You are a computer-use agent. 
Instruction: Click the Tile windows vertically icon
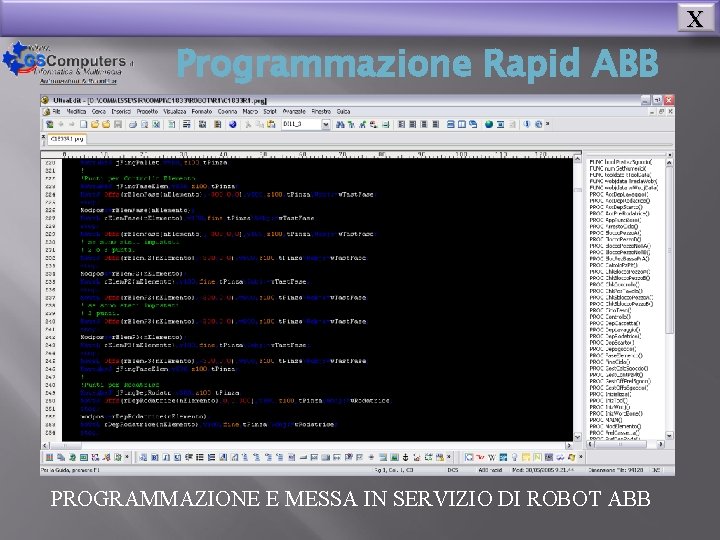[461, 124]
